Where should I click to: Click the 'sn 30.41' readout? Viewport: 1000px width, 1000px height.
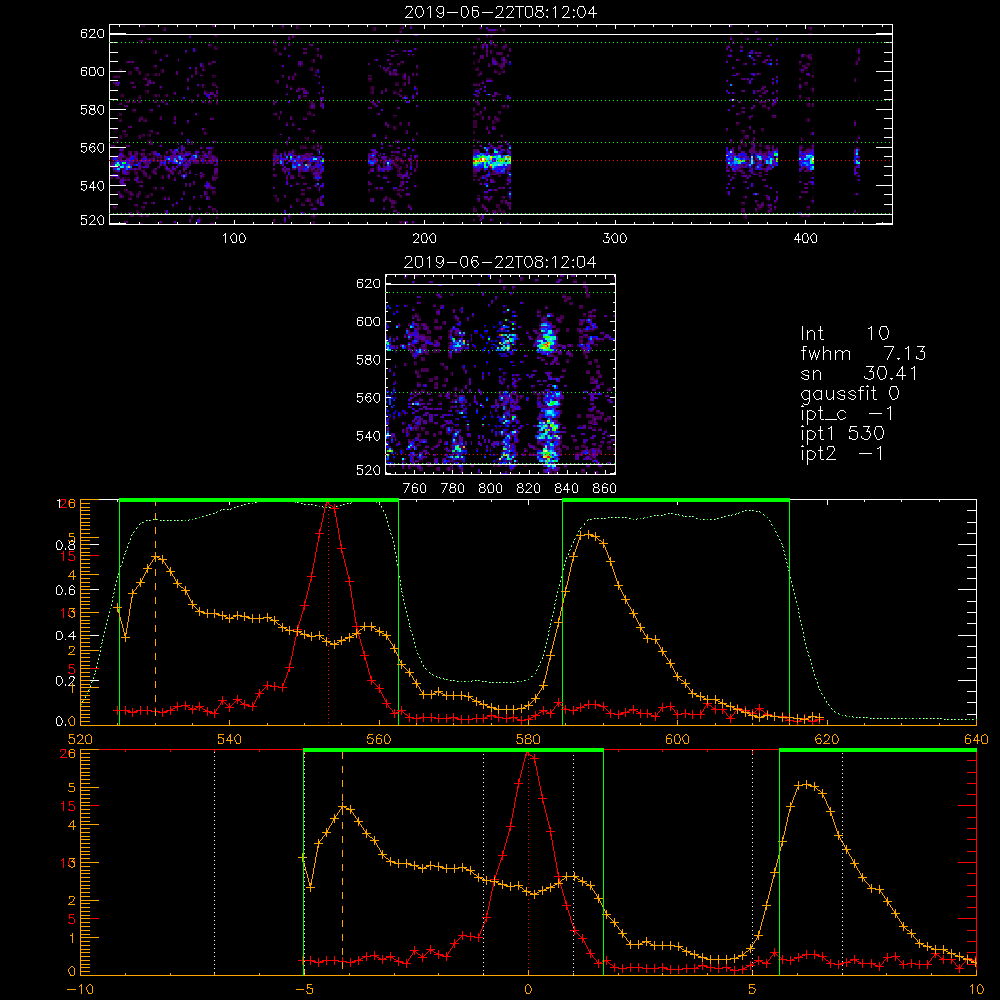(x=859, y=373)
